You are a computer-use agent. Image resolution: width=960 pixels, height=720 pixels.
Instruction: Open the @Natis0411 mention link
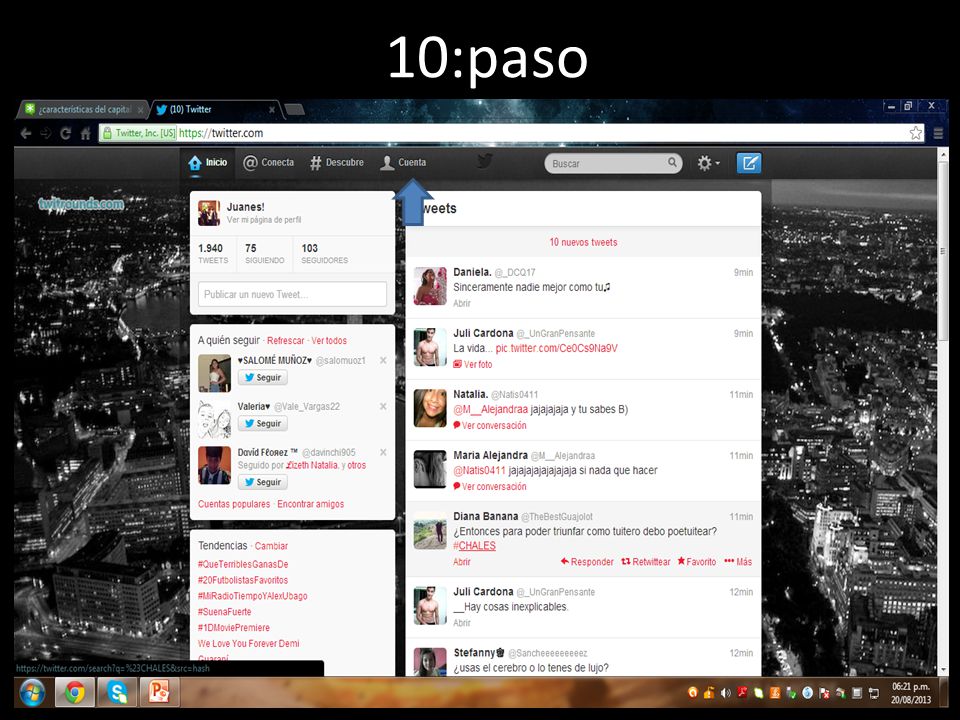tap(479, 471)
